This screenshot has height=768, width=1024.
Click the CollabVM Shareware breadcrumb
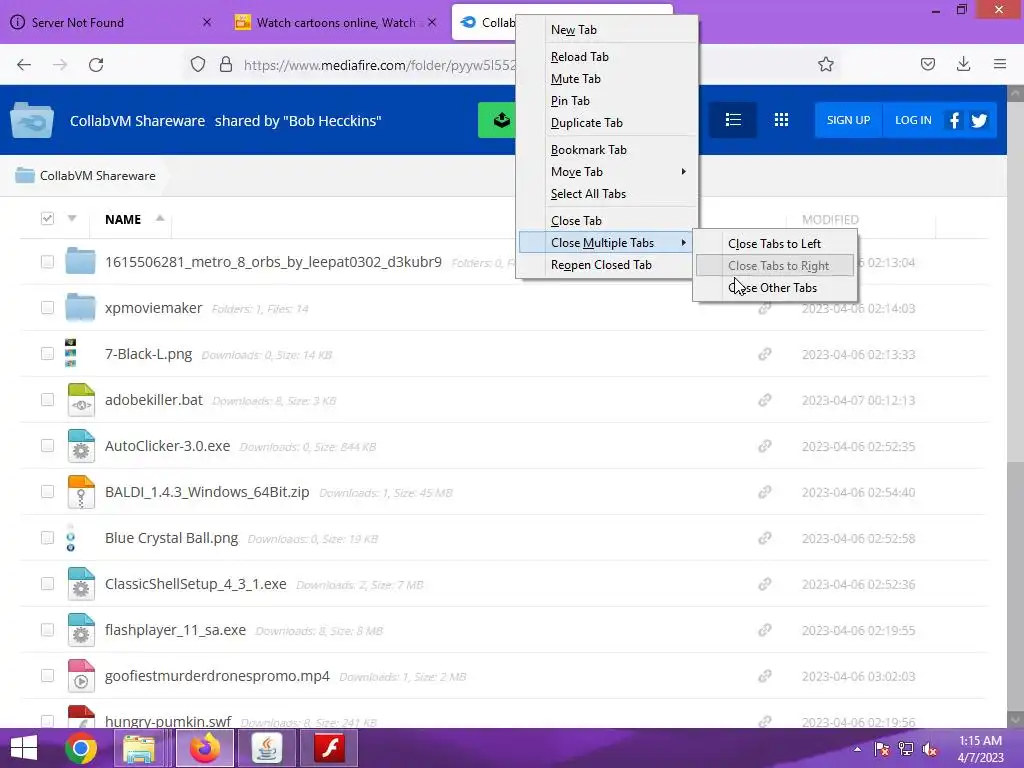[97, 176]
